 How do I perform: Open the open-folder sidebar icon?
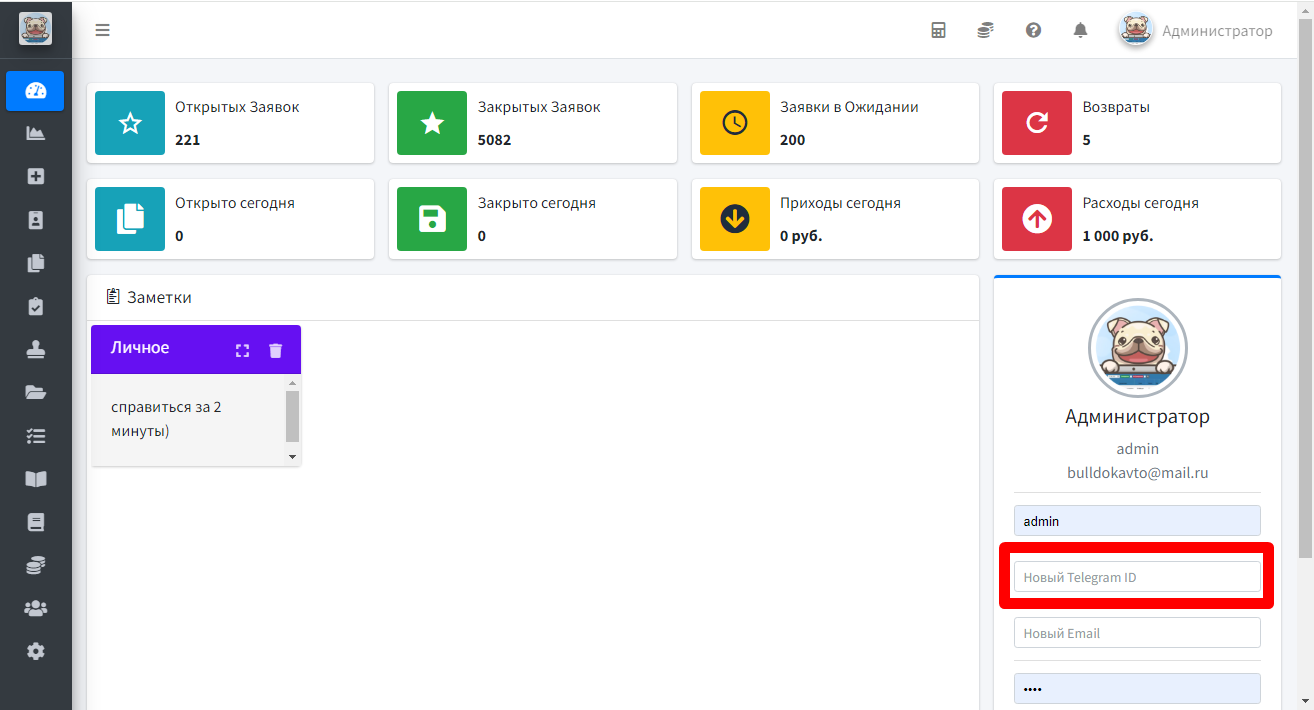pyautogui.click(x=36, y=392)
